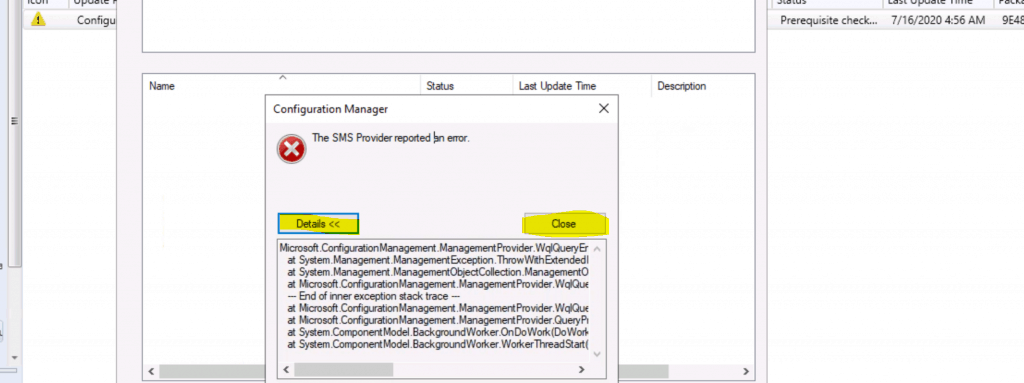
Task: Sort list by Status column header
Action: [466, 86]
